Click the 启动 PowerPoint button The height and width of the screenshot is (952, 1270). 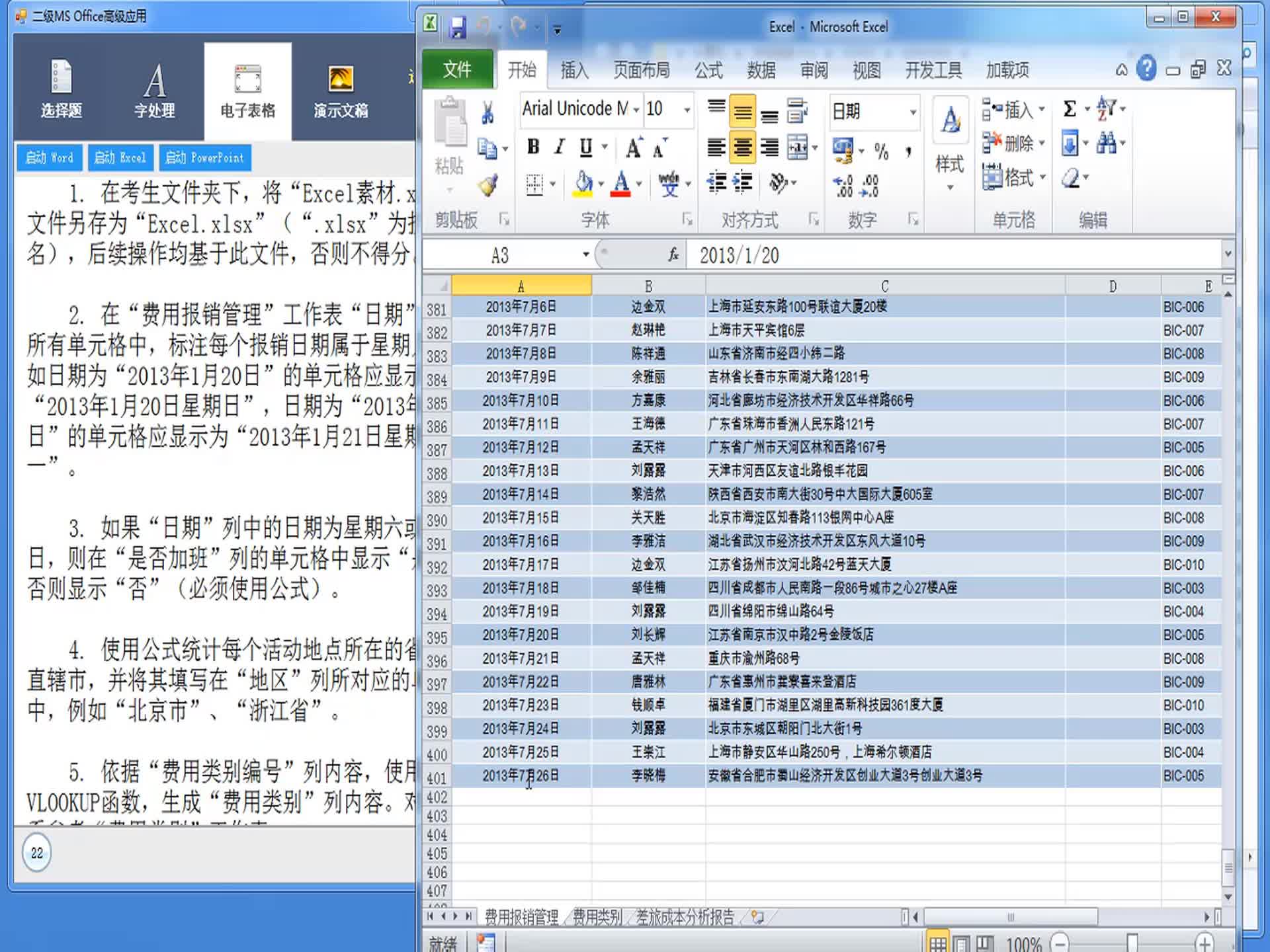tap(205, 158)
